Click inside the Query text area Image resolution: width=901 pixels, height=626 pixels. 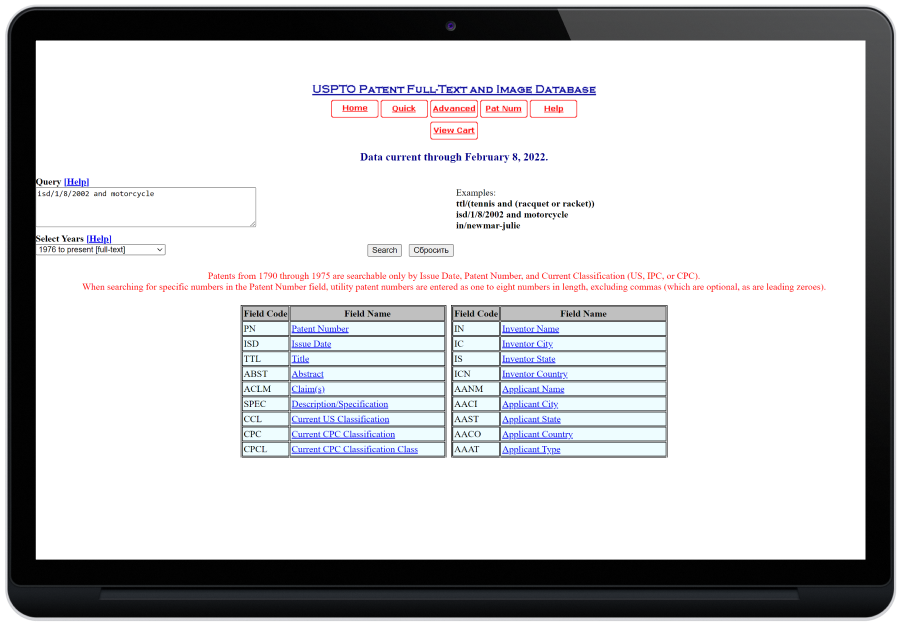tap(146, 207)
